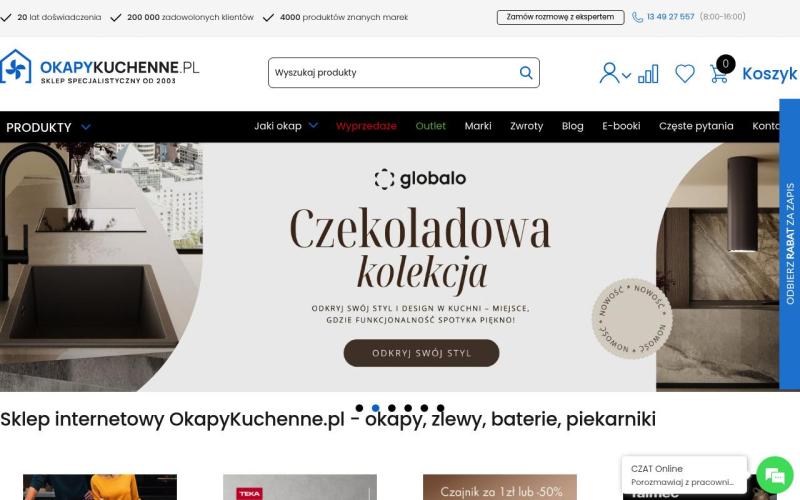Open the shopping cart icon
This screenshot has width=800, height=500.
(x=718, y=74)
